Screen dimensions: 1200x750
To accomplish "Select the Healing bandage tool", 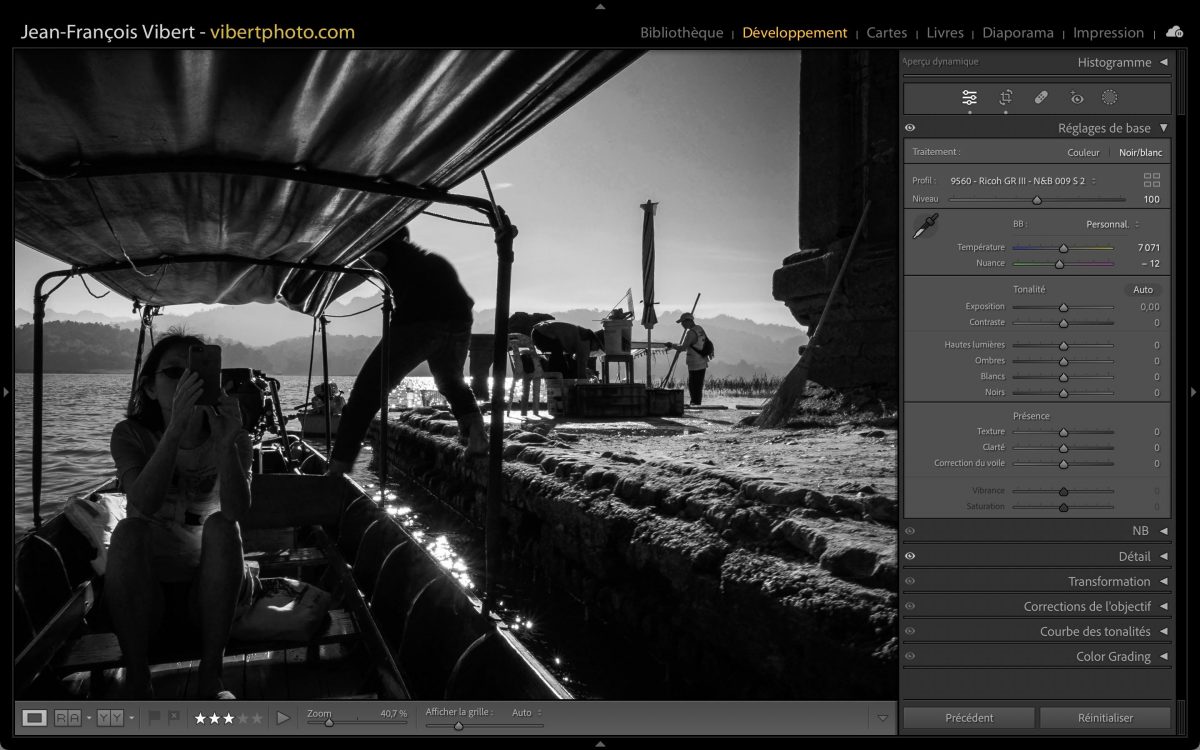I will 1041,98.
